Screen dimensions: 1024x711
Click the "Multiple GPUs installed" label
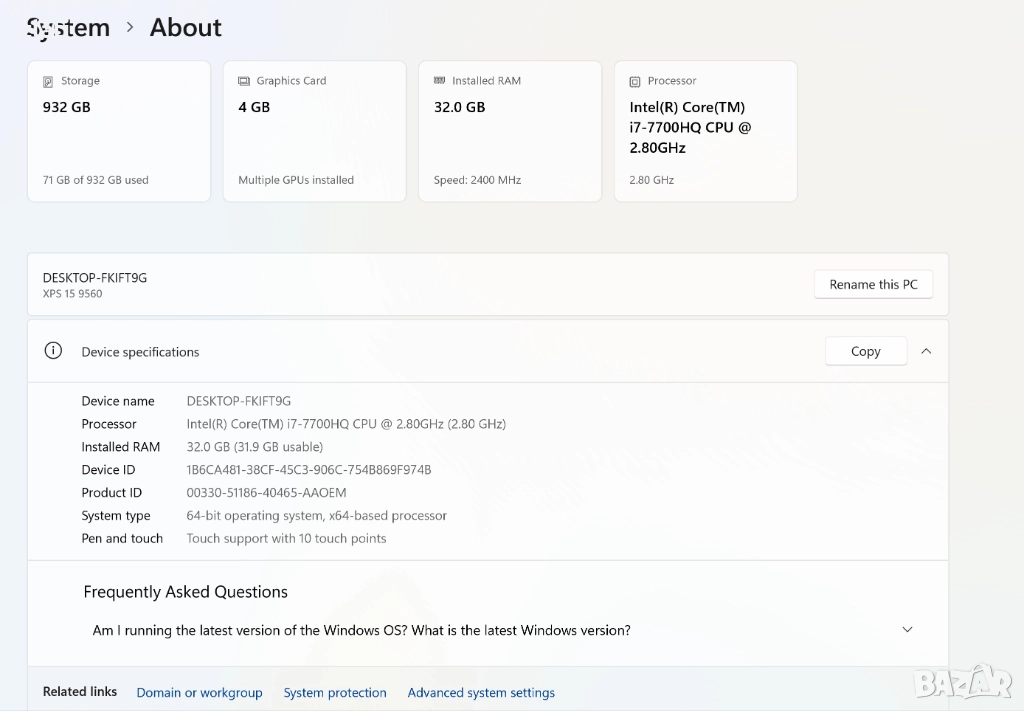point(296,180)
